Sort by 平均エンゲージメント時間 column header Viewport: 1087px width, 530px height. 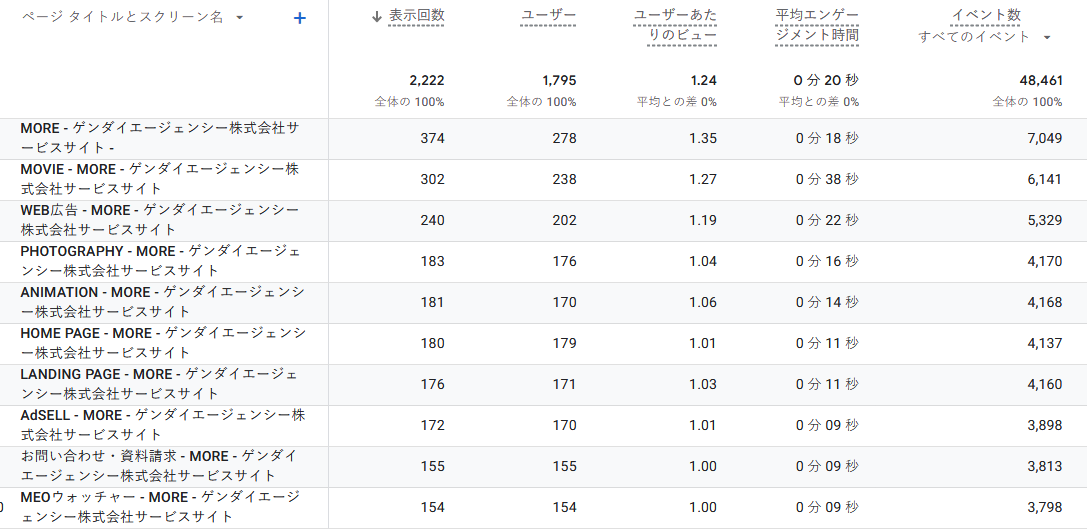tap(817, 26)
